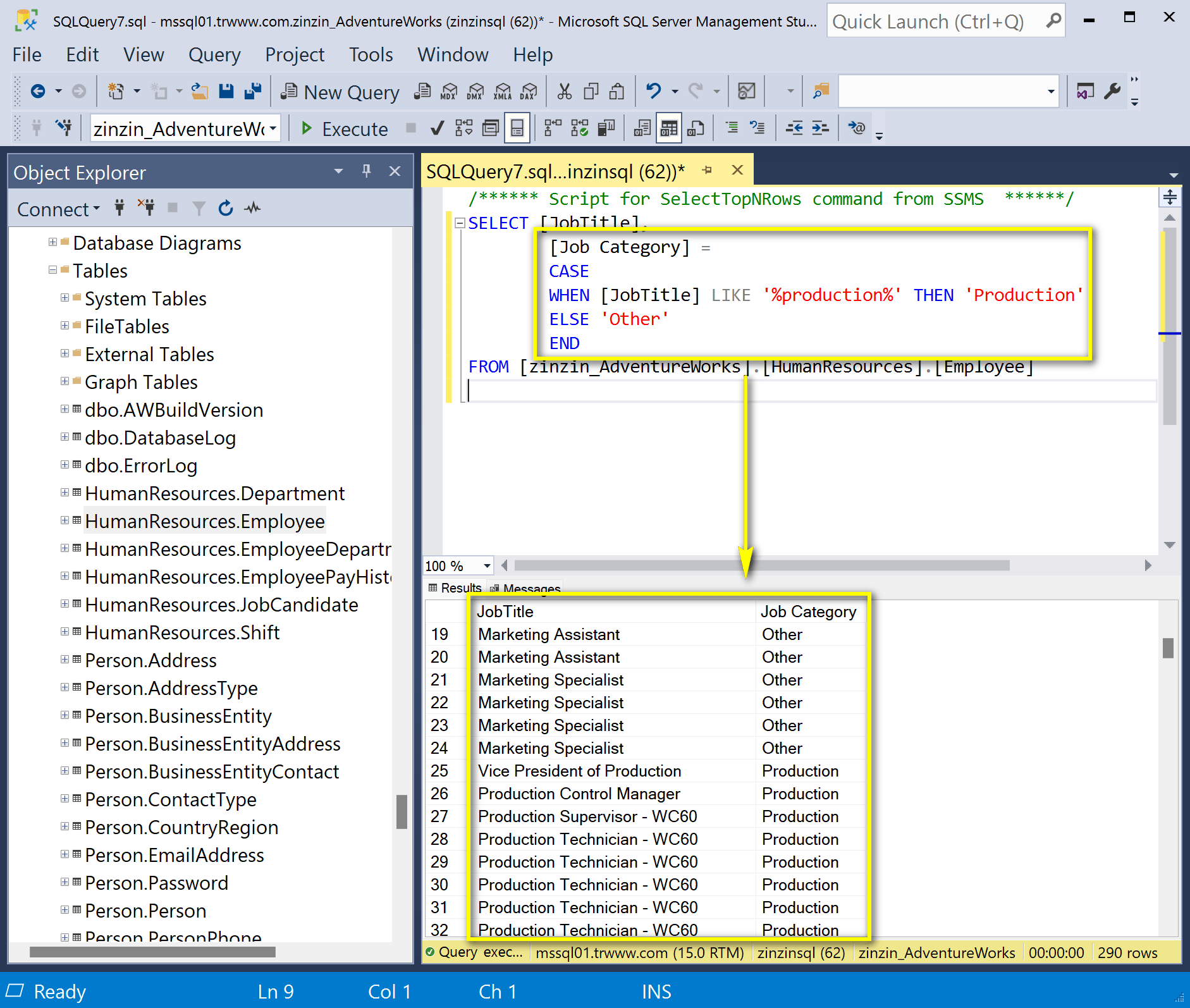Close the Object Explorer panel

[395, 171]
